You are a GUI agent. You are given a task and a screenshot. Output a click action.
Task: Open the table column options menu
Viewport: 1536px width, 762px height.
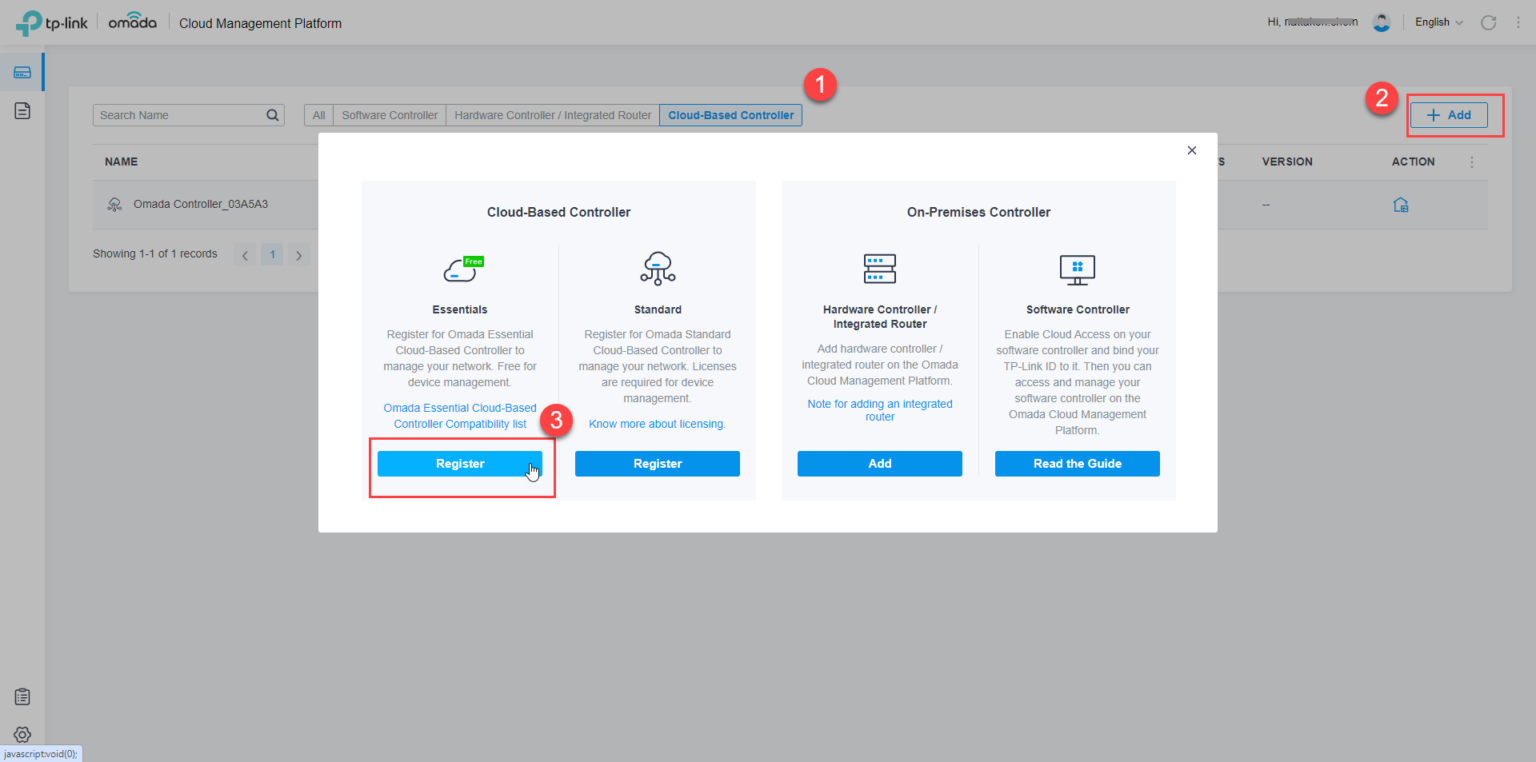[x=1470, y=162]
